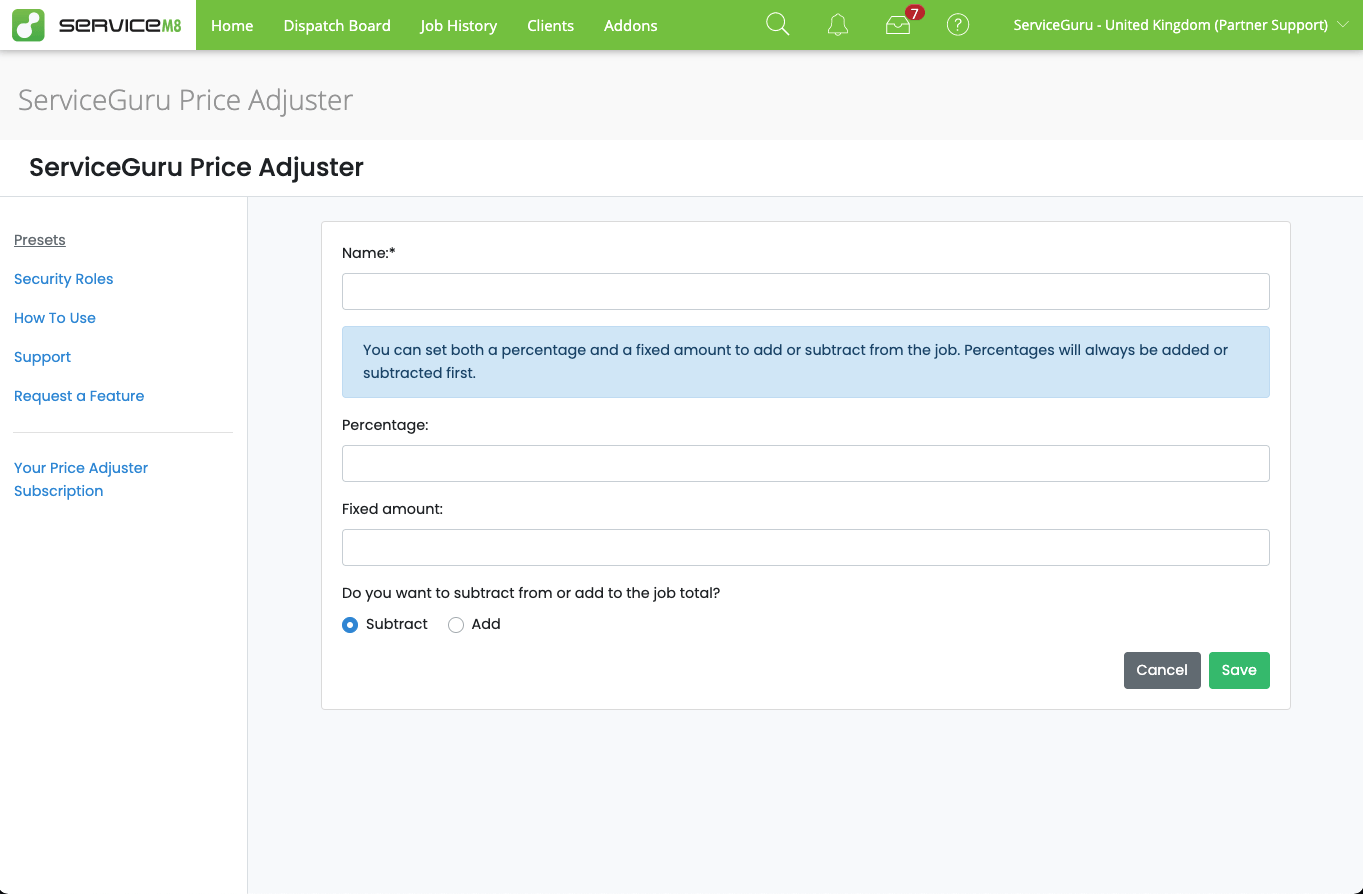
Task: Open notifications bell icon
Action: [x=838, y=25]
